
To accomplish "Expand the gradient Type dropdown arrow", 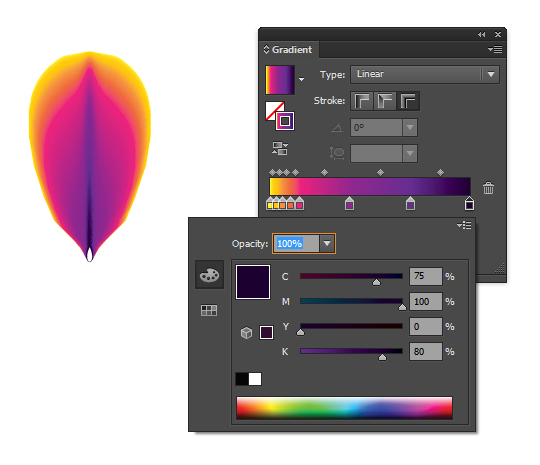I will (491, 74).
